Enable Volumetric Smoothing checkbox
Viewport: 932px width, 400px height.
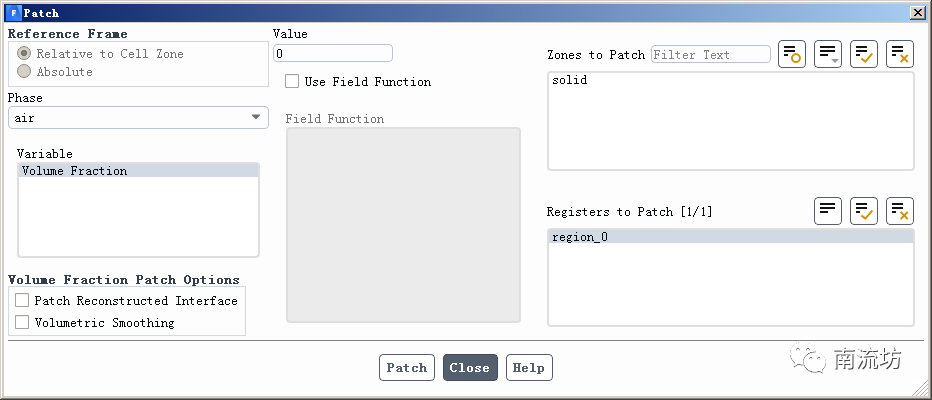(22, 322)
